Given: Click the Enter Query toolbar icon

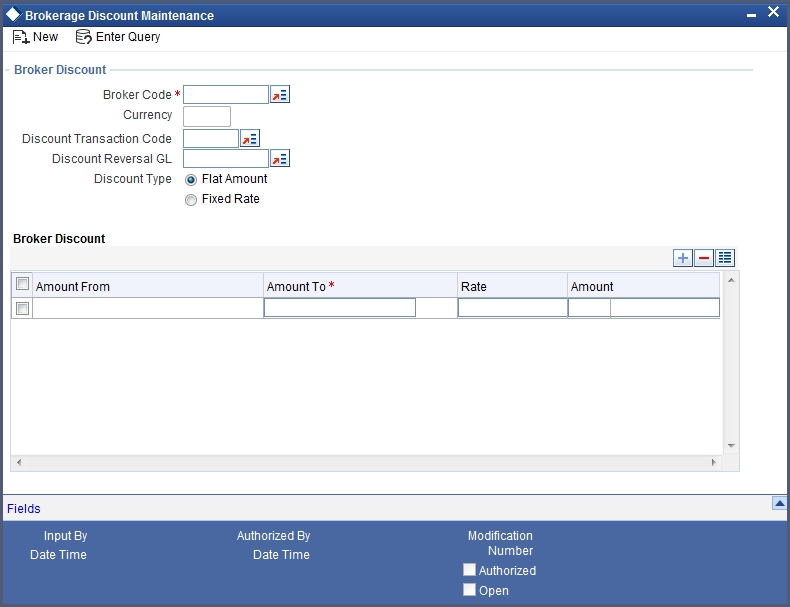Looking at the screenshot, I should click(x=83, y=37).
